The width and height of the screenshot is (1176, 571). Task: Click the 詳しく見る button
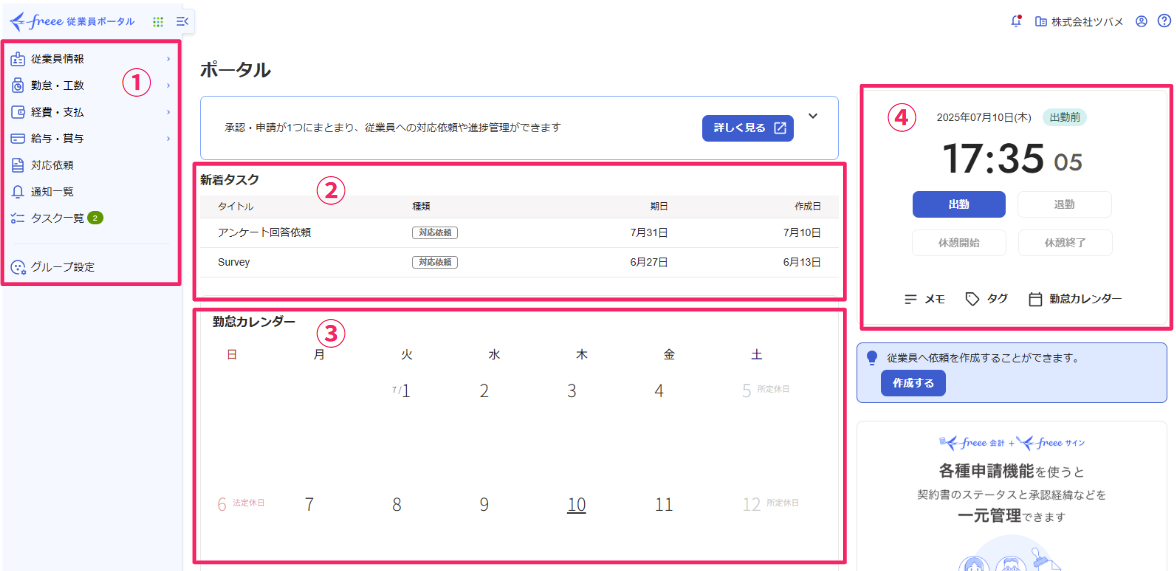click(x=747, y=128)
